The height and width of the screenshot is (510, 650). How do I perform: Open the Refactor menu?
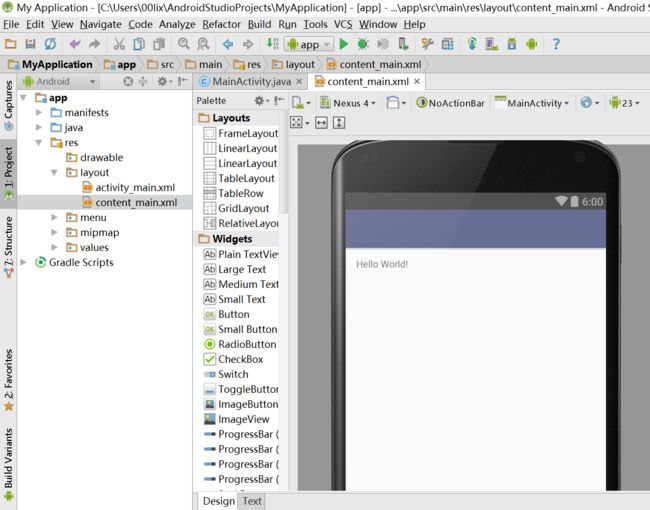(x=221, y=24)
